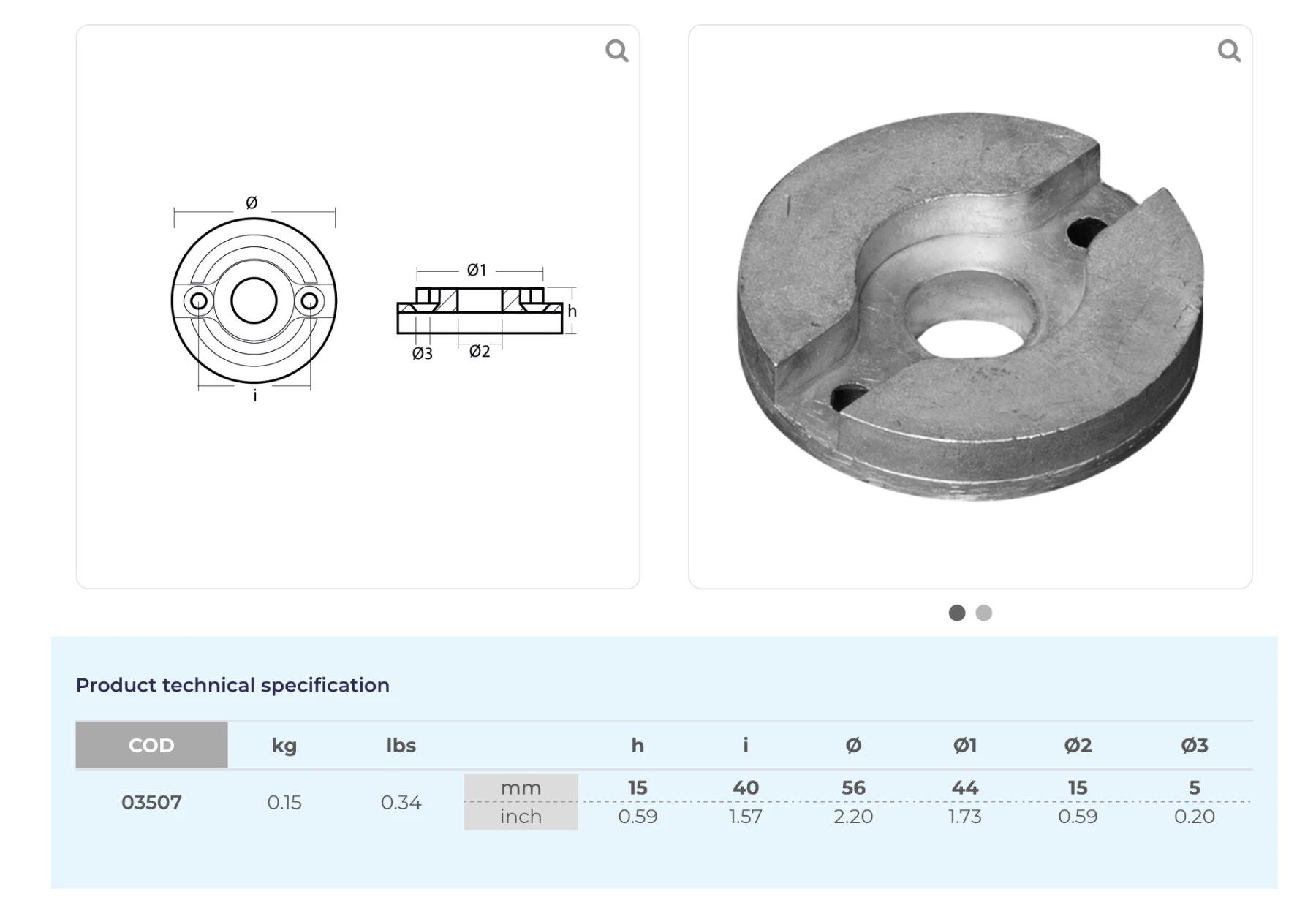Select the first (dark) carousel dot
The height and width of the screenshot is (919, 1316).
(956, 613)
